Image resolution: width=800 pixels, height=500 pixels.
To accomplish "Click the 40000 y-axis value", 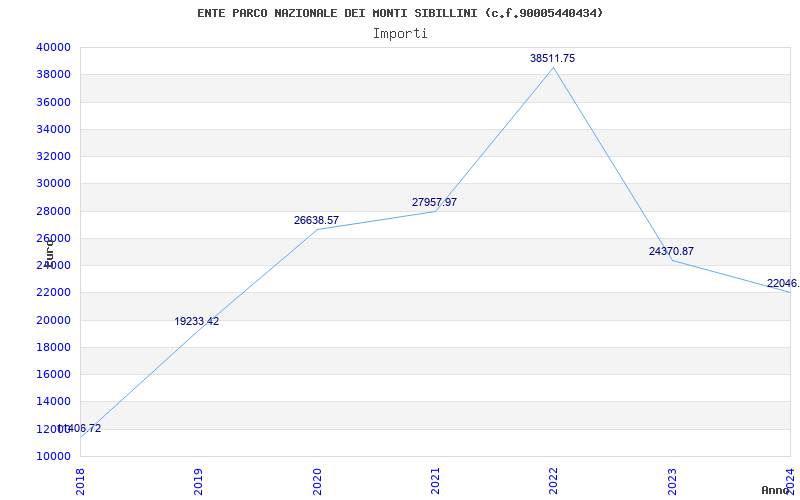I will point(53,47).
